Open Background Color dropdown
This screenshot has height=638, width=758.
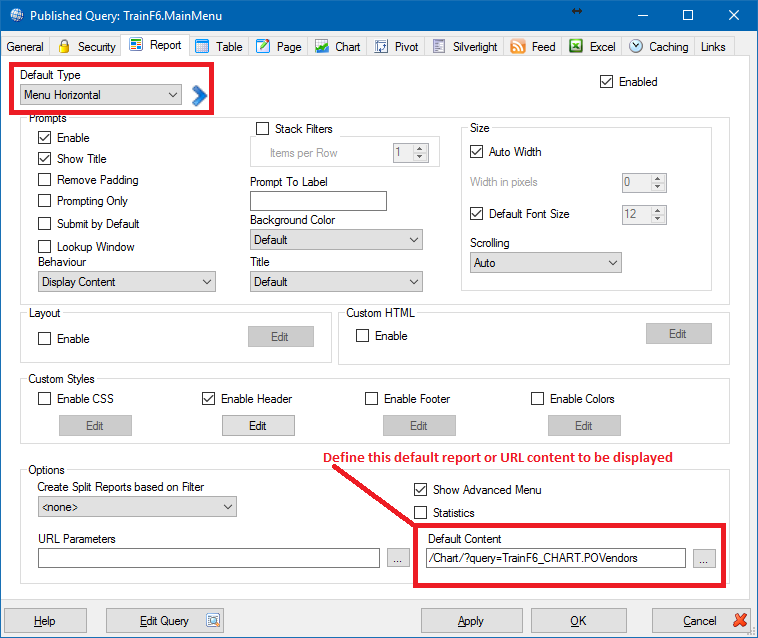click(336, 240)
